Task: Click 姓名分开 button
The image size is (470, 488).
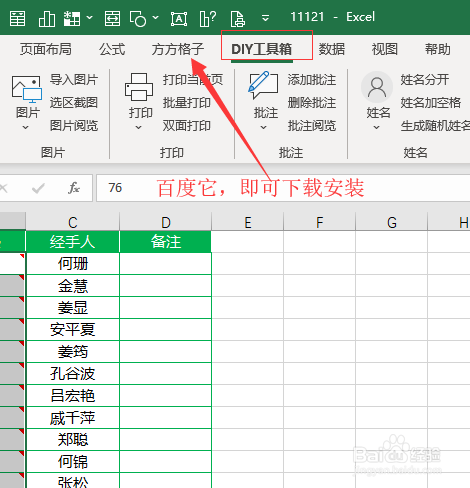Action: [x=425, y=80]
